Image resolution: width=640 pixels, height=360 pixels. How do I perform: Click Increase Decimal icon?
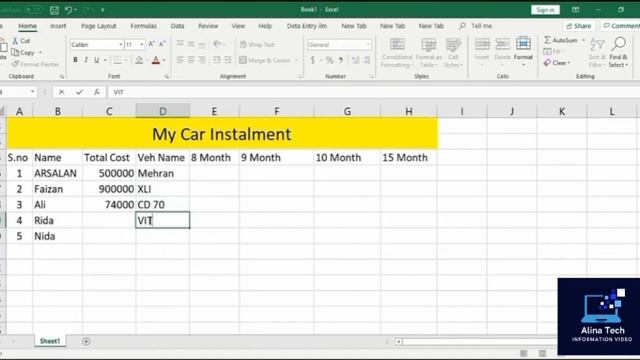[x=356, y=60]
